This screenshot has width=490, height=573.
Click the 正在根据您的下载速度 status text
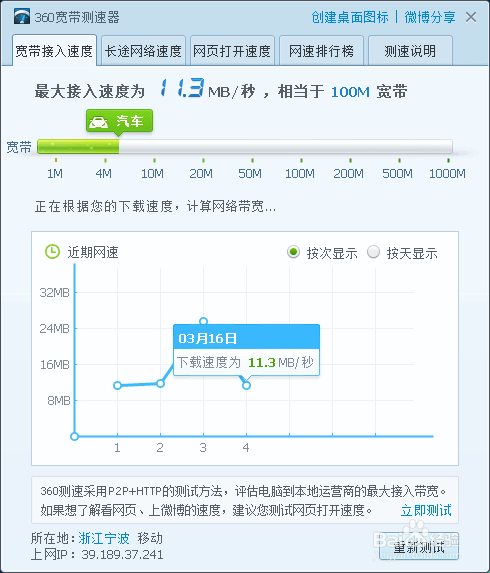(x=155, y=206)
